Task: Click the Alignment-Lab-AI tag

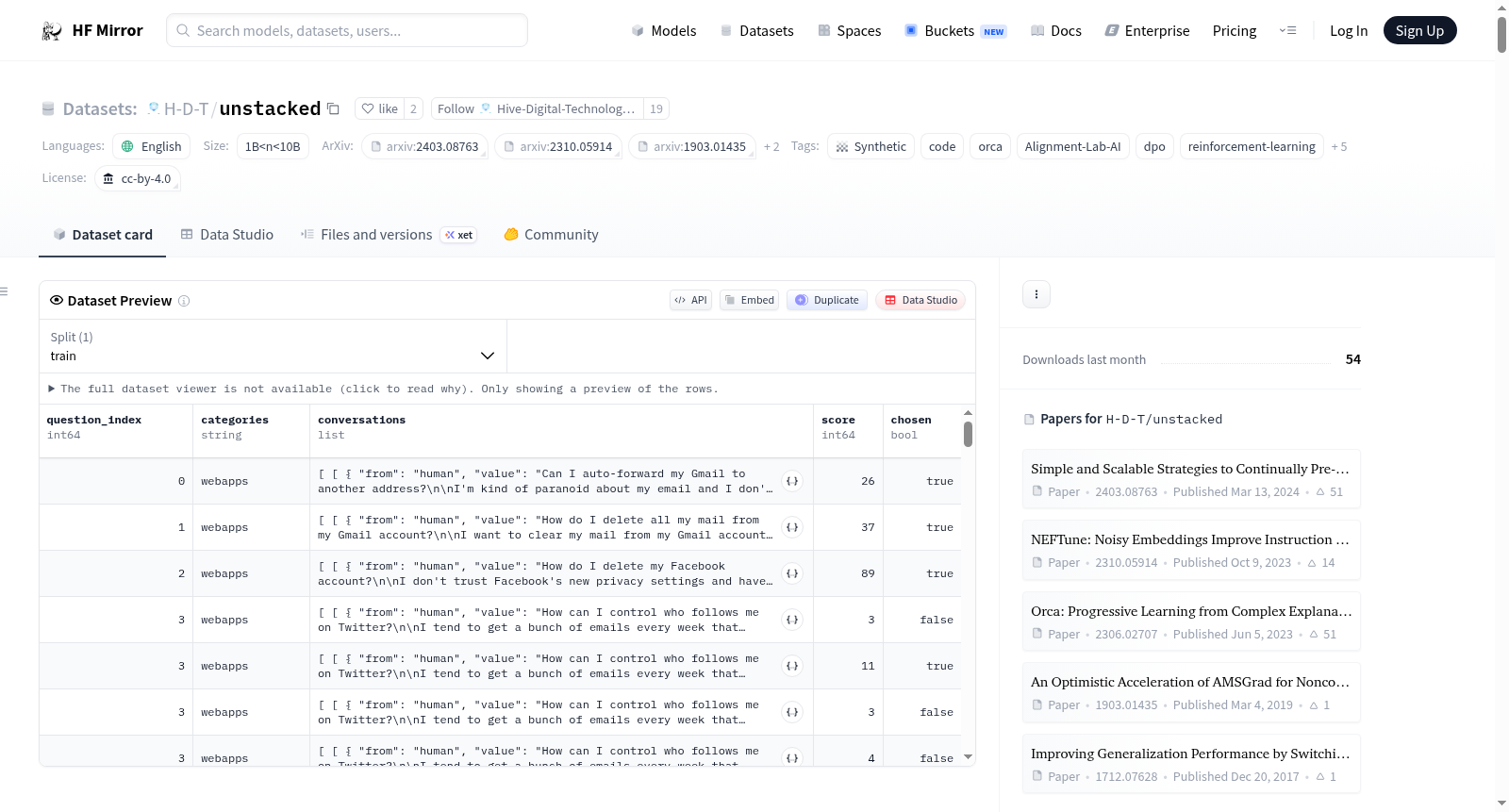Action: pyautogui.click(x=1073, y=146)
